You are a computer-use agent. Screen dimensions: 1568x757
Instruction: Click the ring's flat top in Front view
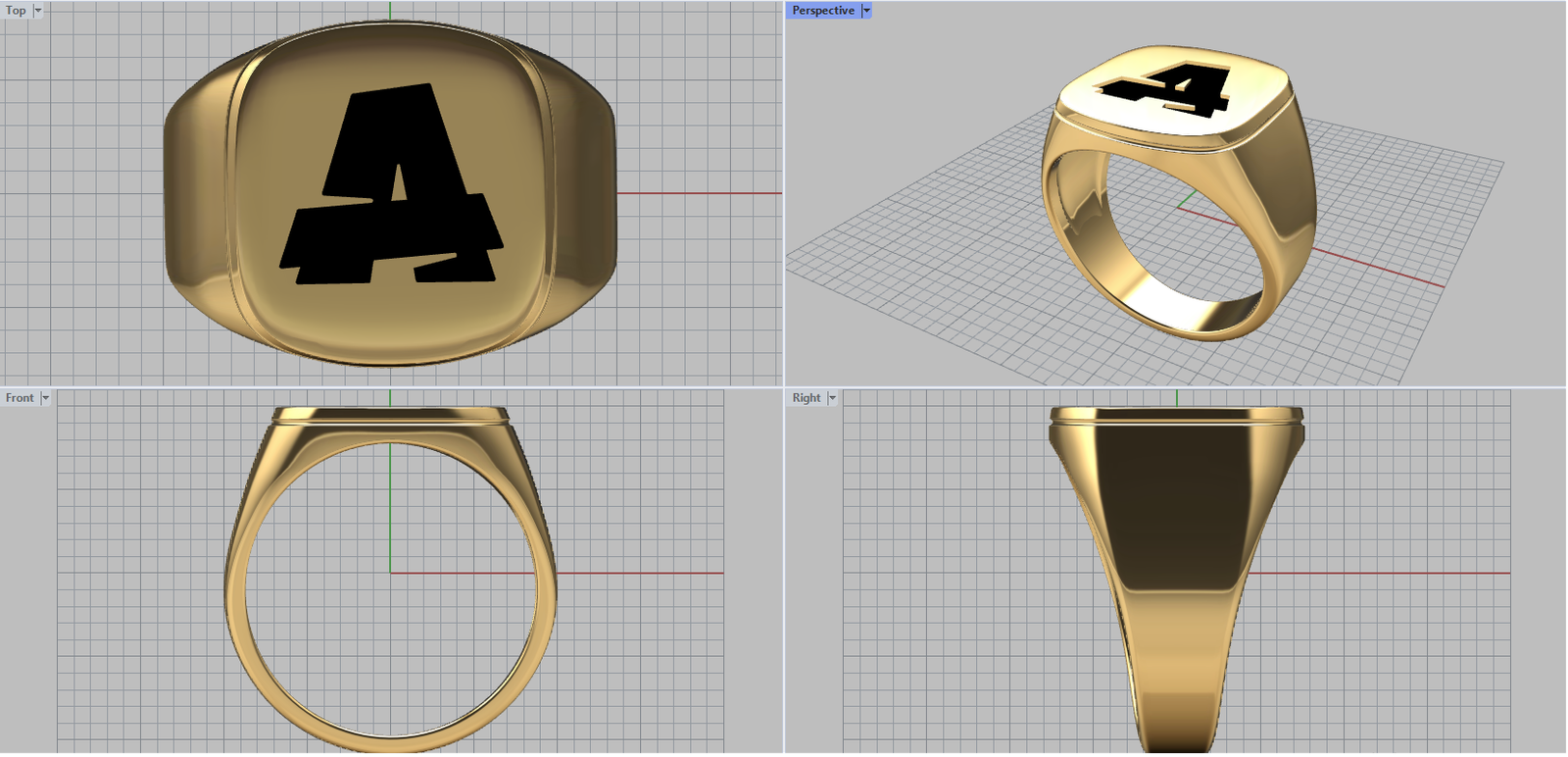390,416
